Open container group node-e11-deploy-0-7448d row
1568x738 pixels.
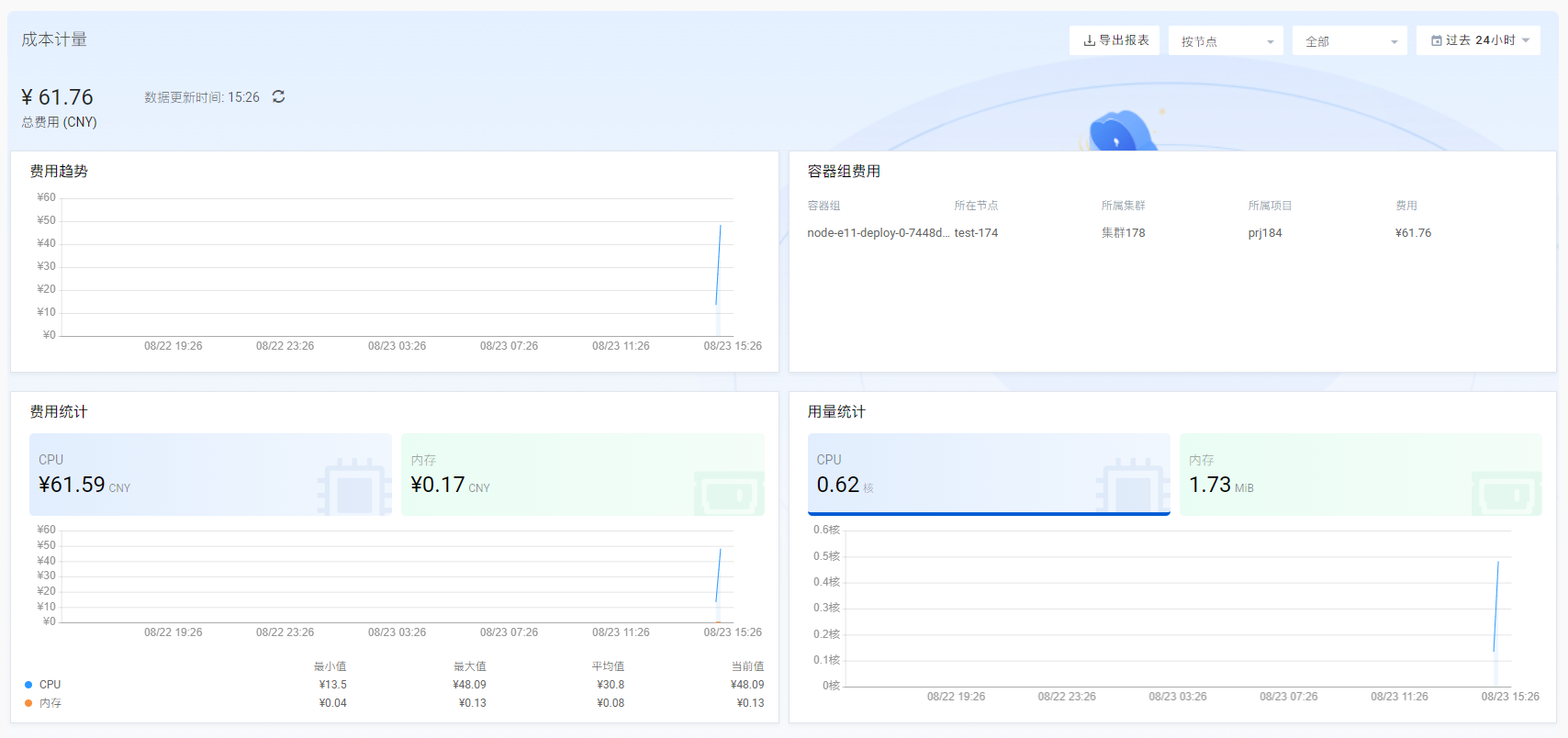[878, 233]
